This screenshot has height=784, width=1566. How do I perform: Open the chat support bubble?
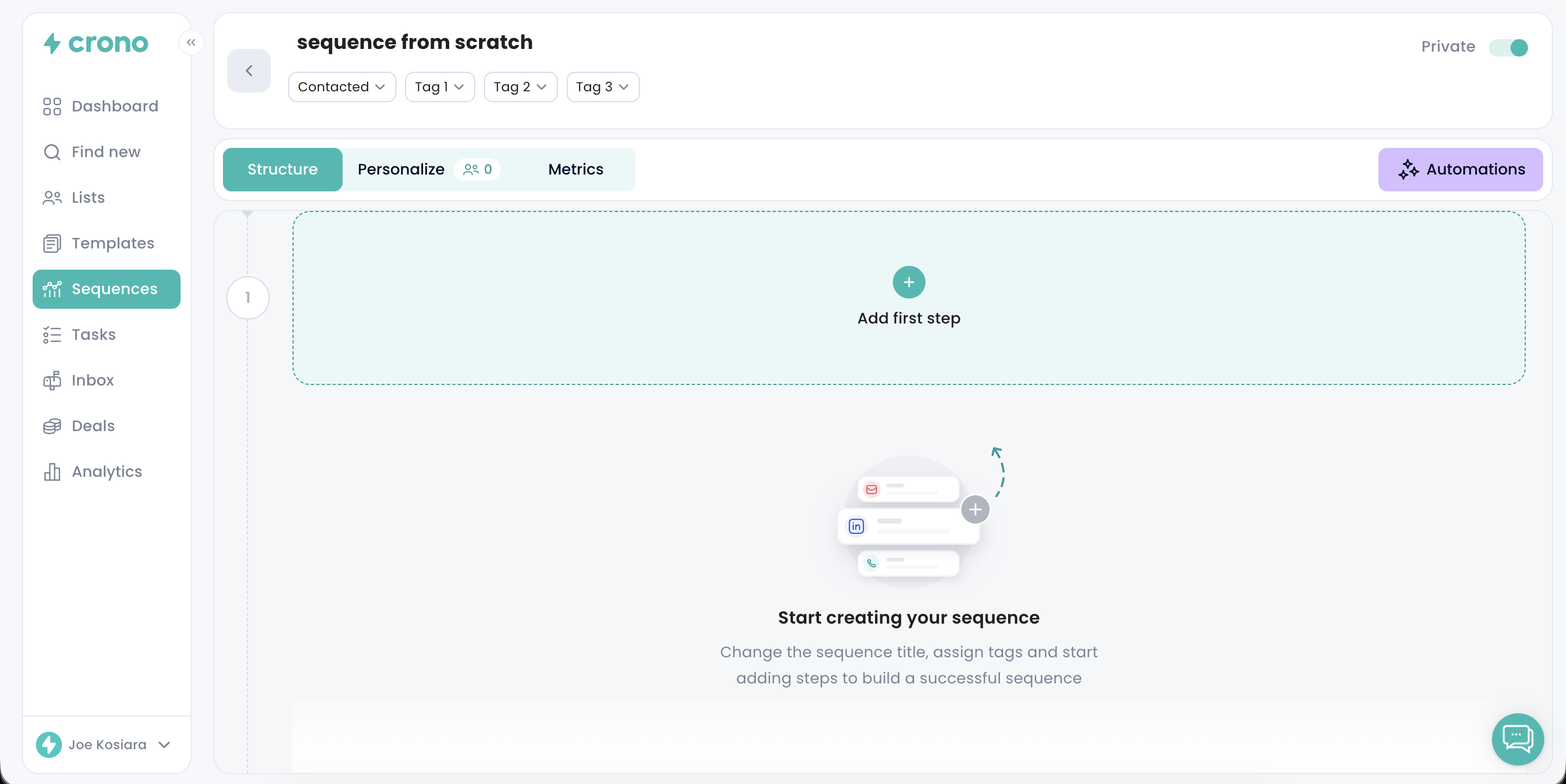click(x=1518, y=738)
